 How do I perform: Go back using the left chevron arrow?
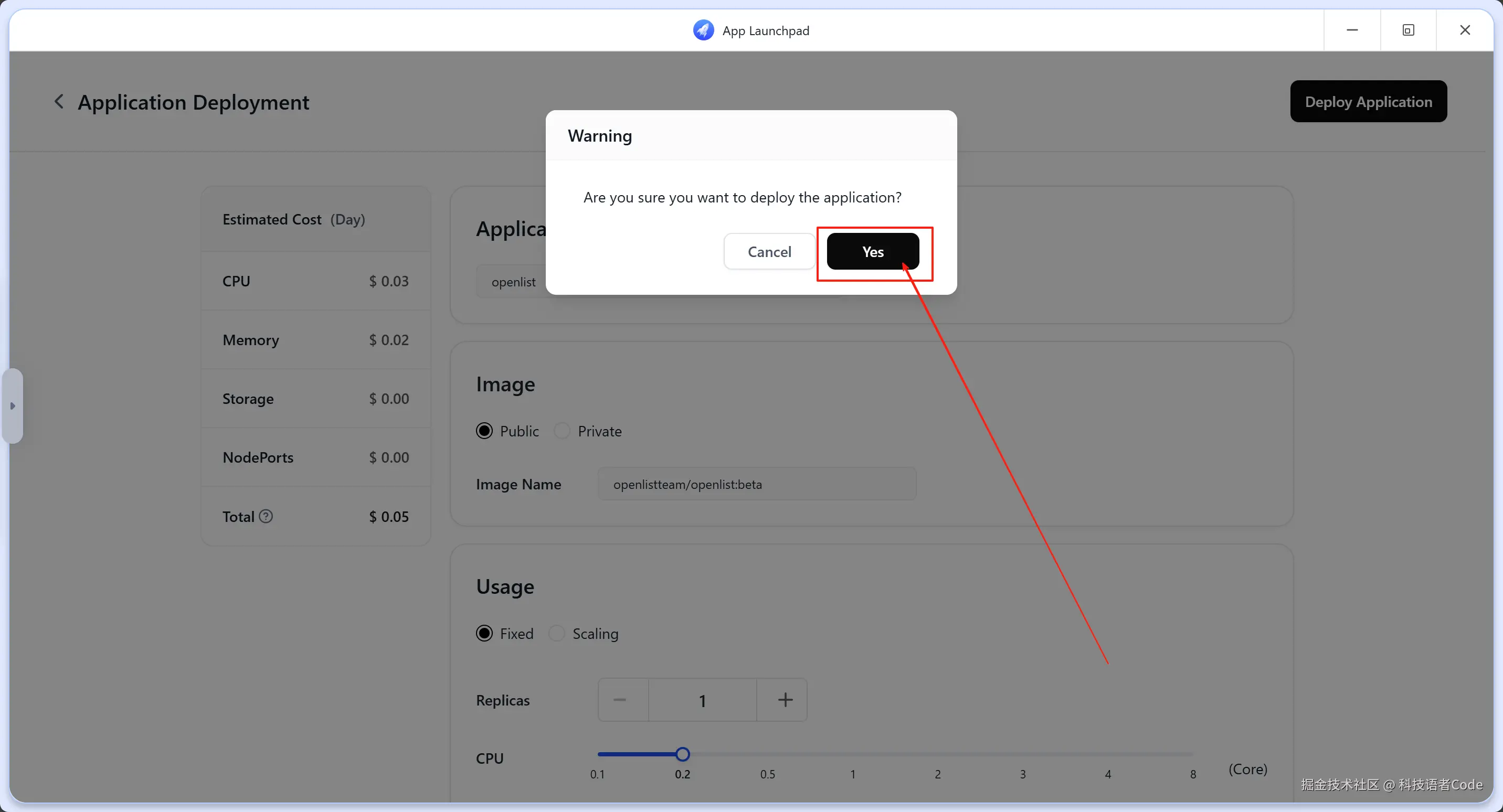59,102
